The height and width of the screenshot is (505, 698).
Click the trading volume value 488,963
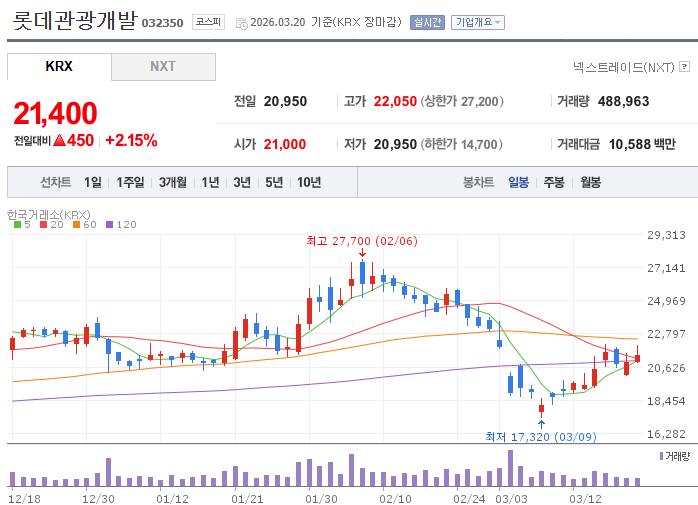point(624,102)
